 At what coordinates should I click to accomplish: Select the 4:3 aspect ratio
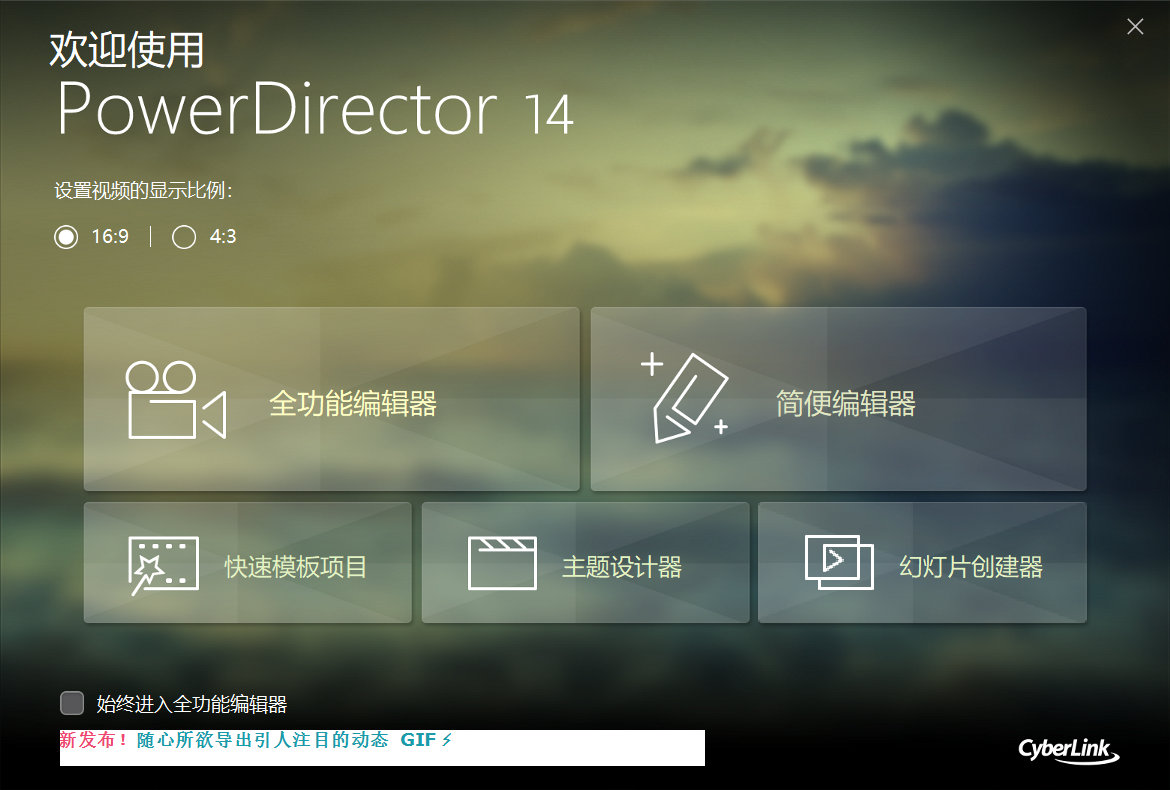[184, 237]
